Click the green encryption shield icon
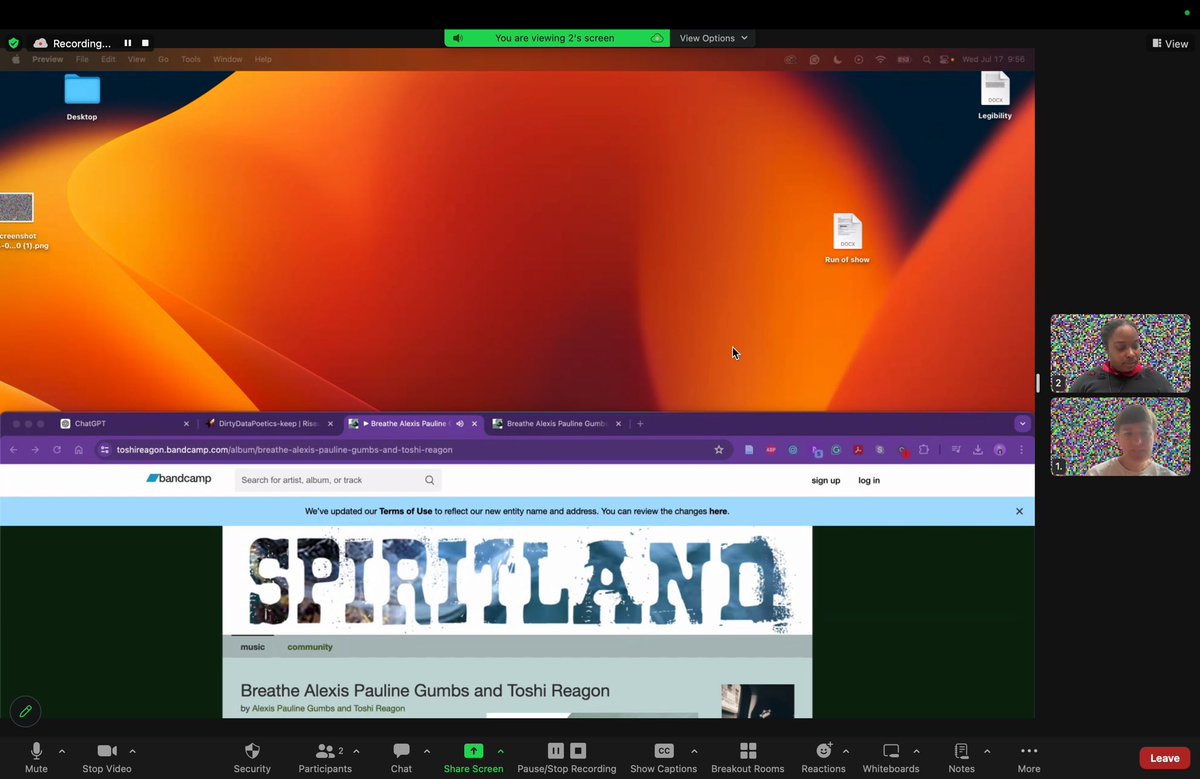1200x779 pixels. pyautogui.click(x=13, y=43)
